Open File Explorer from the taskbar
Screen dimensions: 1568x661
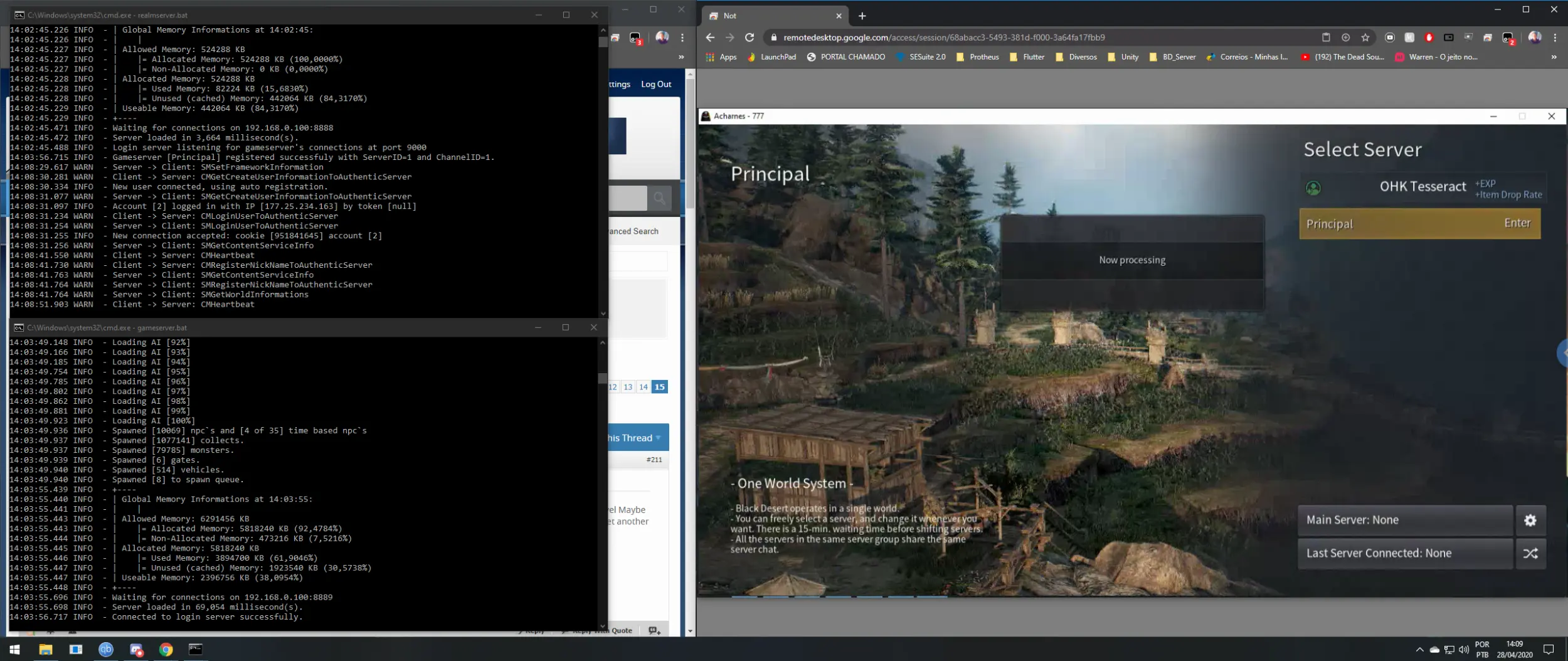pos(45,649)
